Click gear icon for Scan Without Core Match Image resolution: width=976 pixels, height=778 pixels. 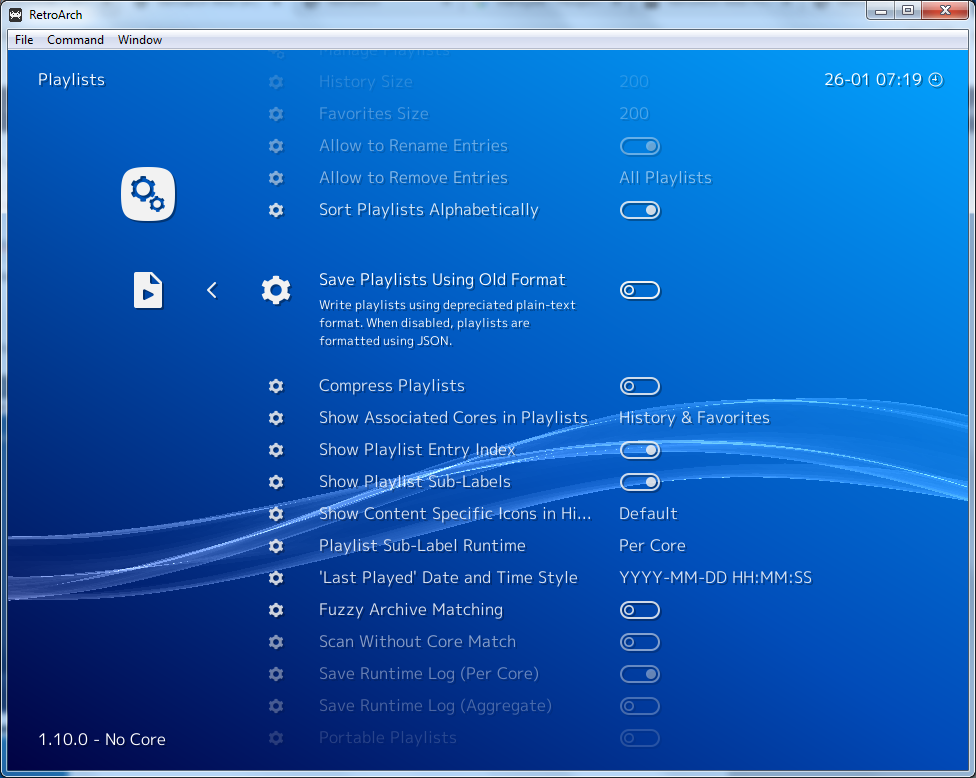(276, 642)
